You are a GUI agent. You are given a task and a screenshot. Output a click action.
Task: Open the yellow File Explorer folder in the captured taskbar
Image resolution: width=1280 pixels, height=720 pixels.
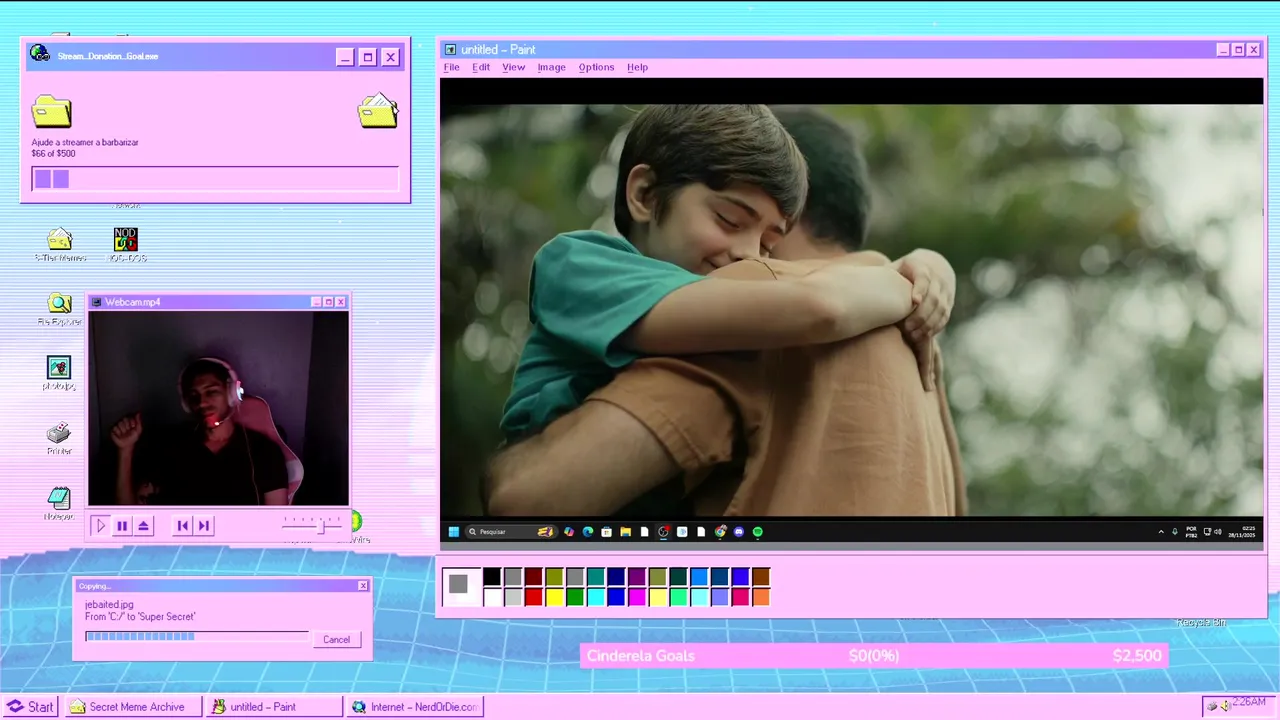coord(626,532)
